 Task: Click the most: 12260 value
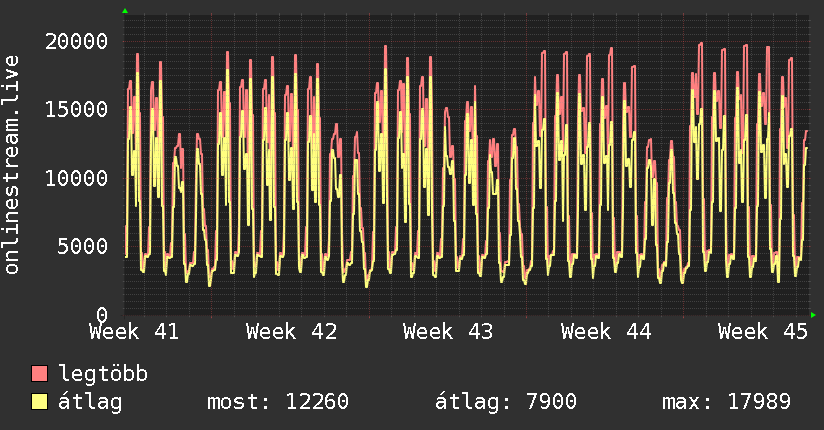point(278,402)
